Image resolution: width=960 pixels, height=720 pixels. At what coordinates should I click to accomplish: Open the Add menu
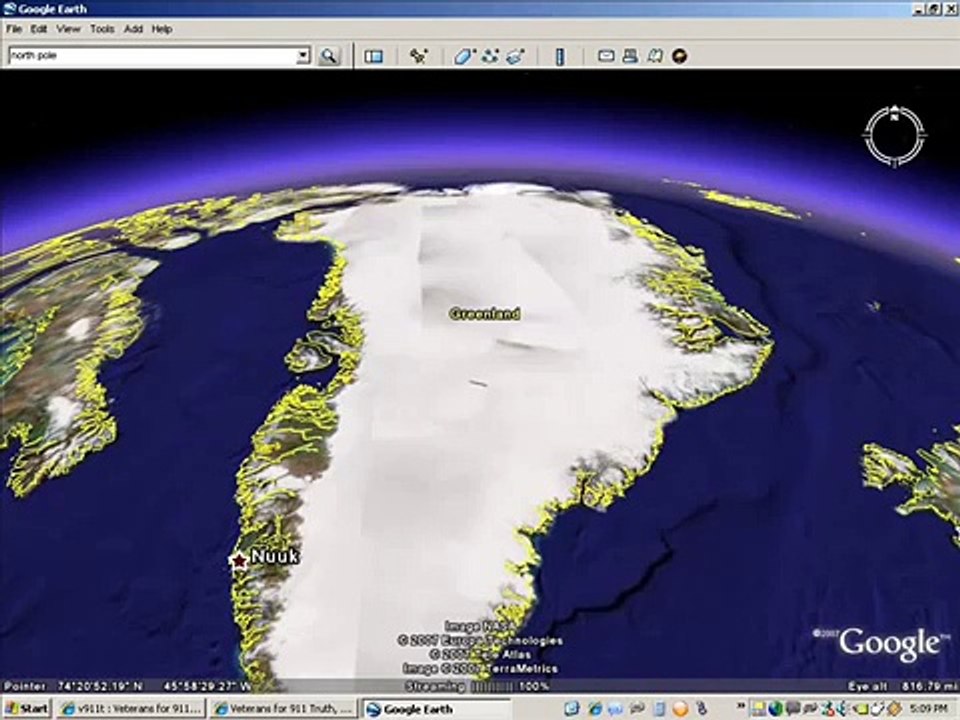click(x=133, y=29)
